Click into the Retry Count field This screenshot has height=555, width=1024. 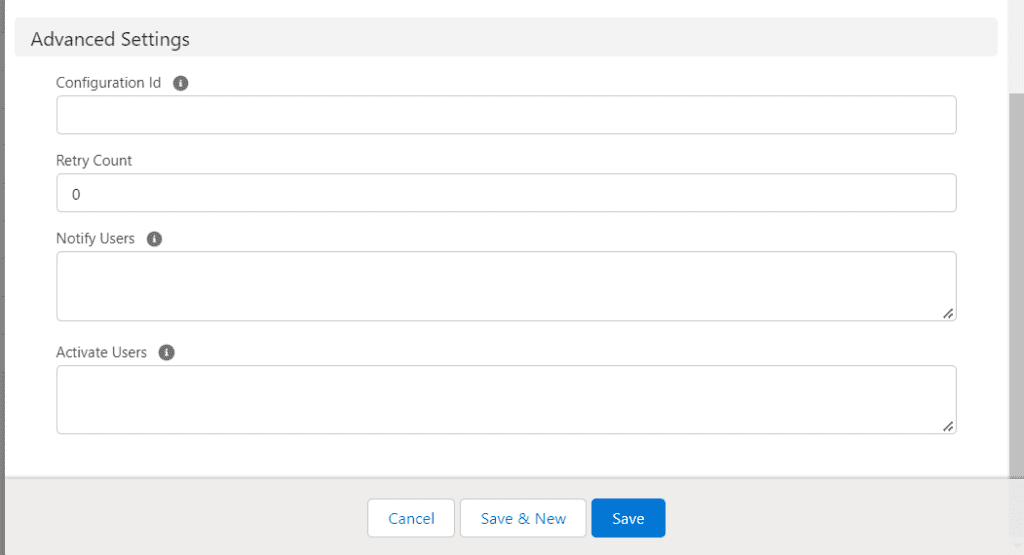(506, 193)
